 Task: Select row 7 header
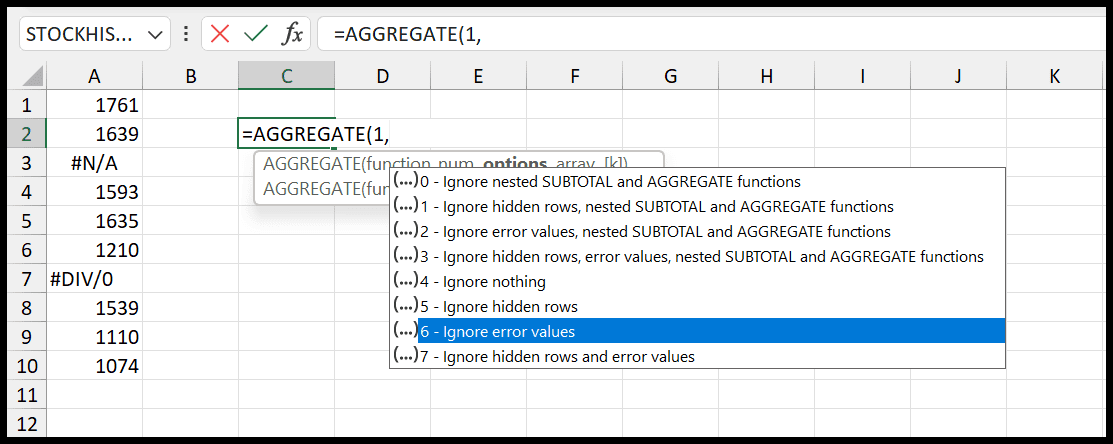(x=27, y=279)
